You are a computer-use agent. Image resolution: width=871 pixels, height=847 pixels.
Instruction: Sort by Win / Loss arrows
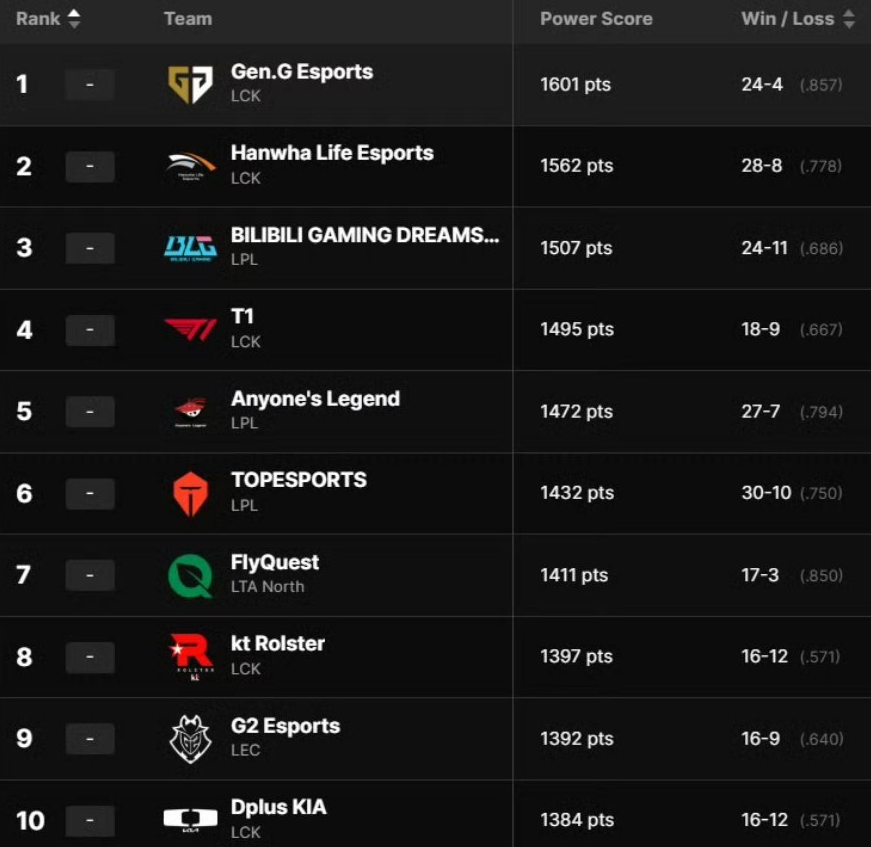pyautogui.click(x=849, y=19)
